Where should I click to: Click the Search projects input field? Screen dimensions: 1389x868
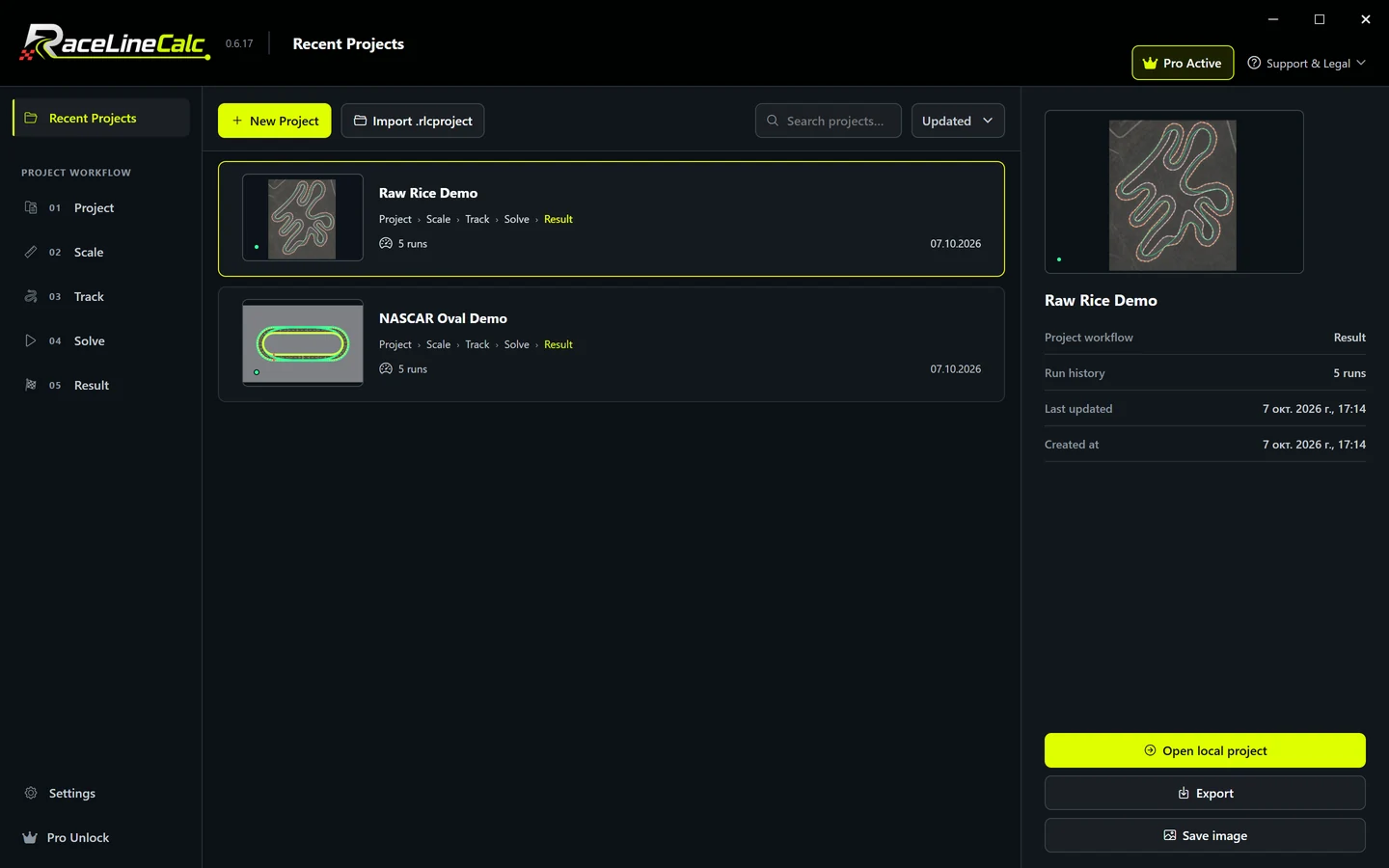(x=829, y=121)
